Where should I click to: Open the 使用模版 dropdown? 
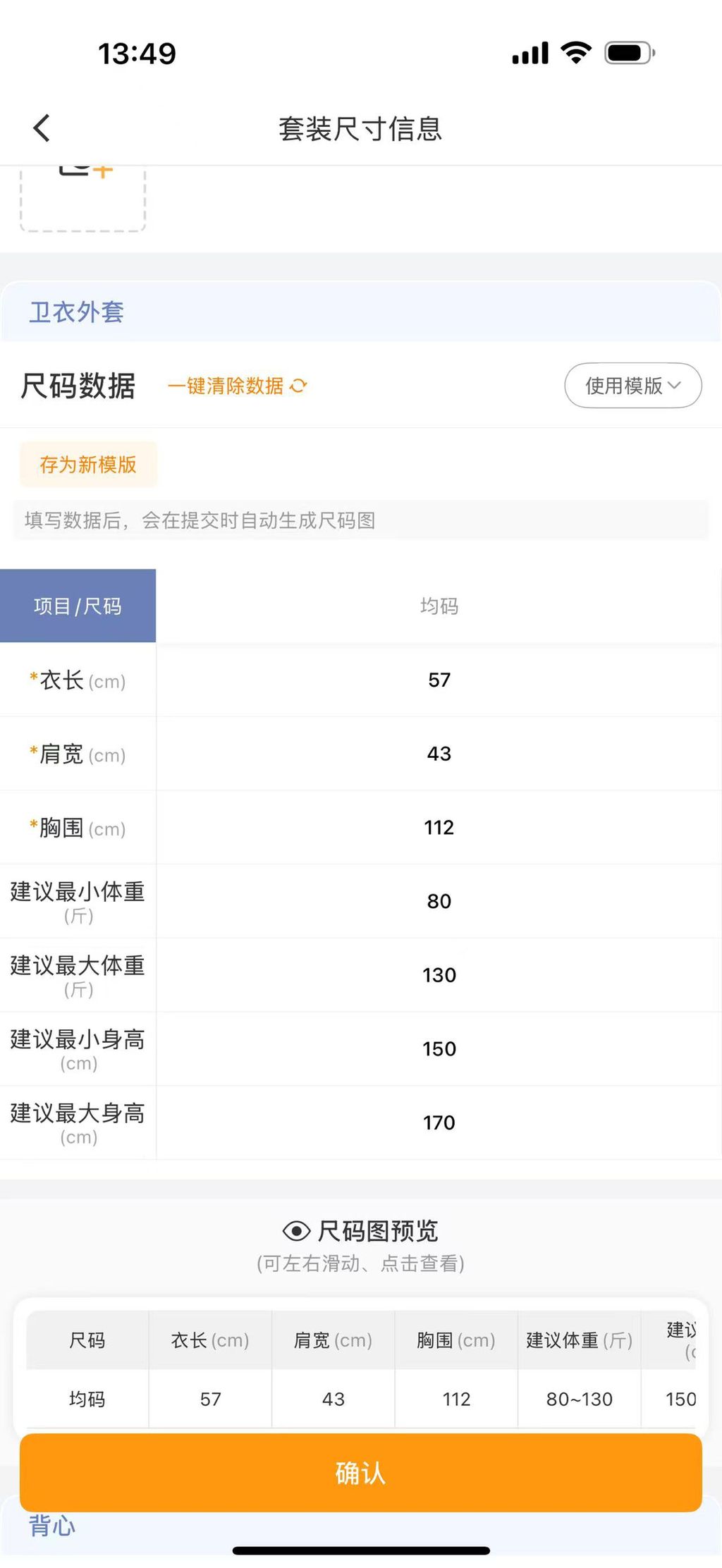[633, 386]
